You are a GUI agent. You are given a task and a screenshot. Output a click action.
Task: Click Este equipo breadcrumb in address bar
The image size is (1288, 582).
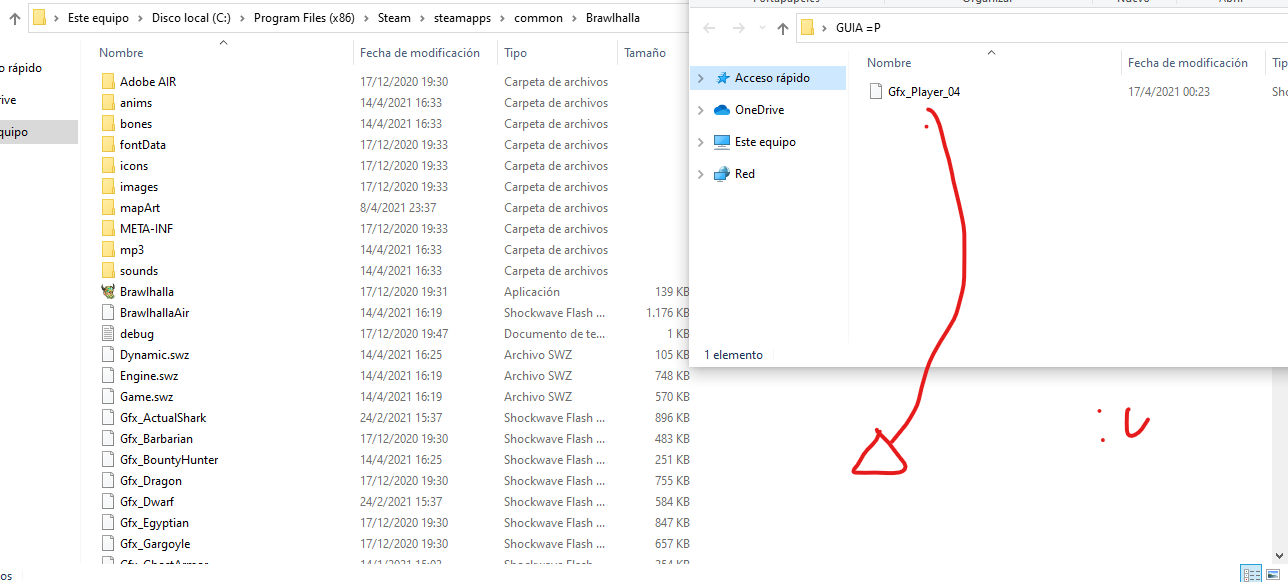[99, 18]
